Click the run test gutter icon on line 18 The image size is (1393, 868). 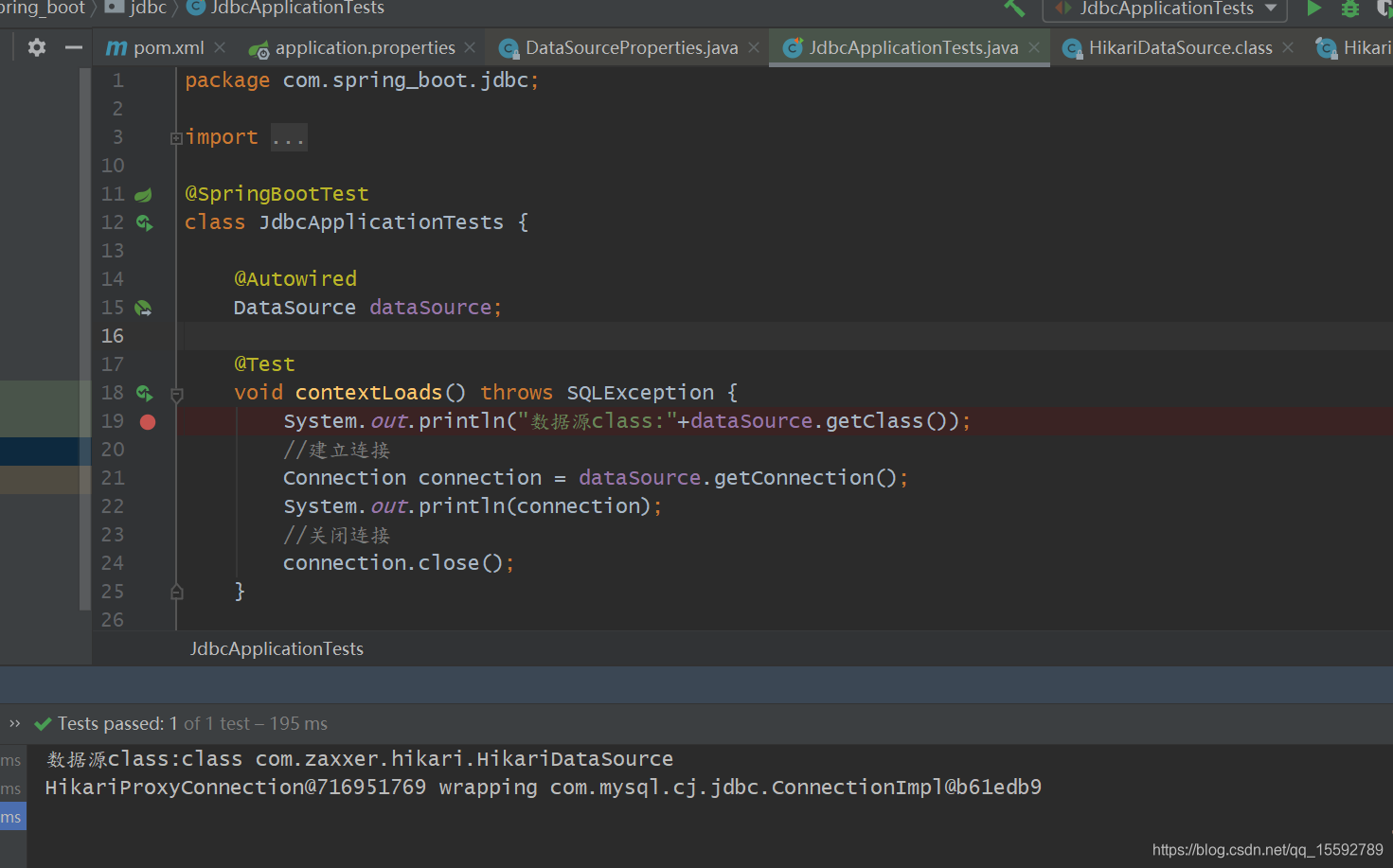pos(144,394)
